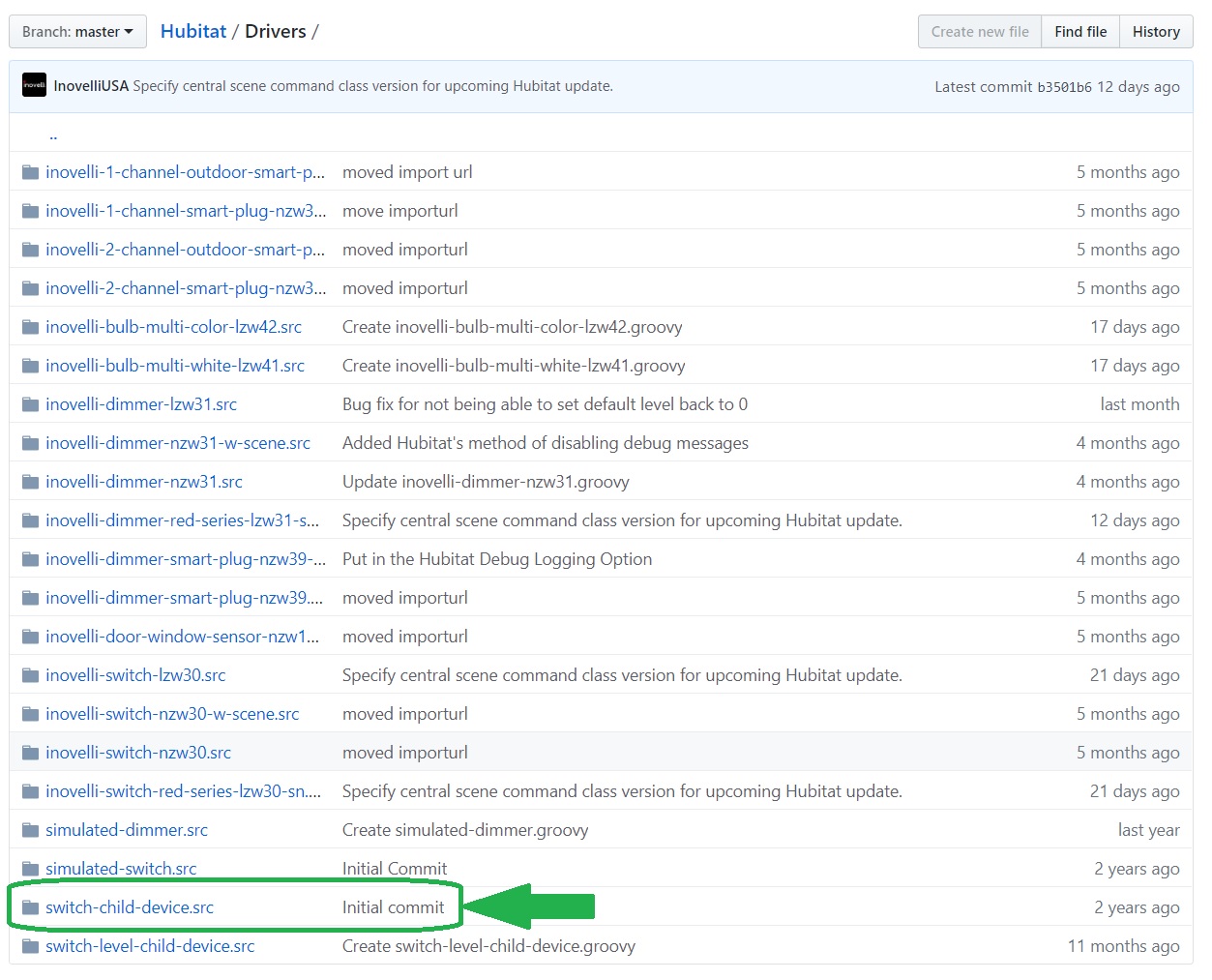Click folder icon beside simulated-switch.src

coord(30,869)
